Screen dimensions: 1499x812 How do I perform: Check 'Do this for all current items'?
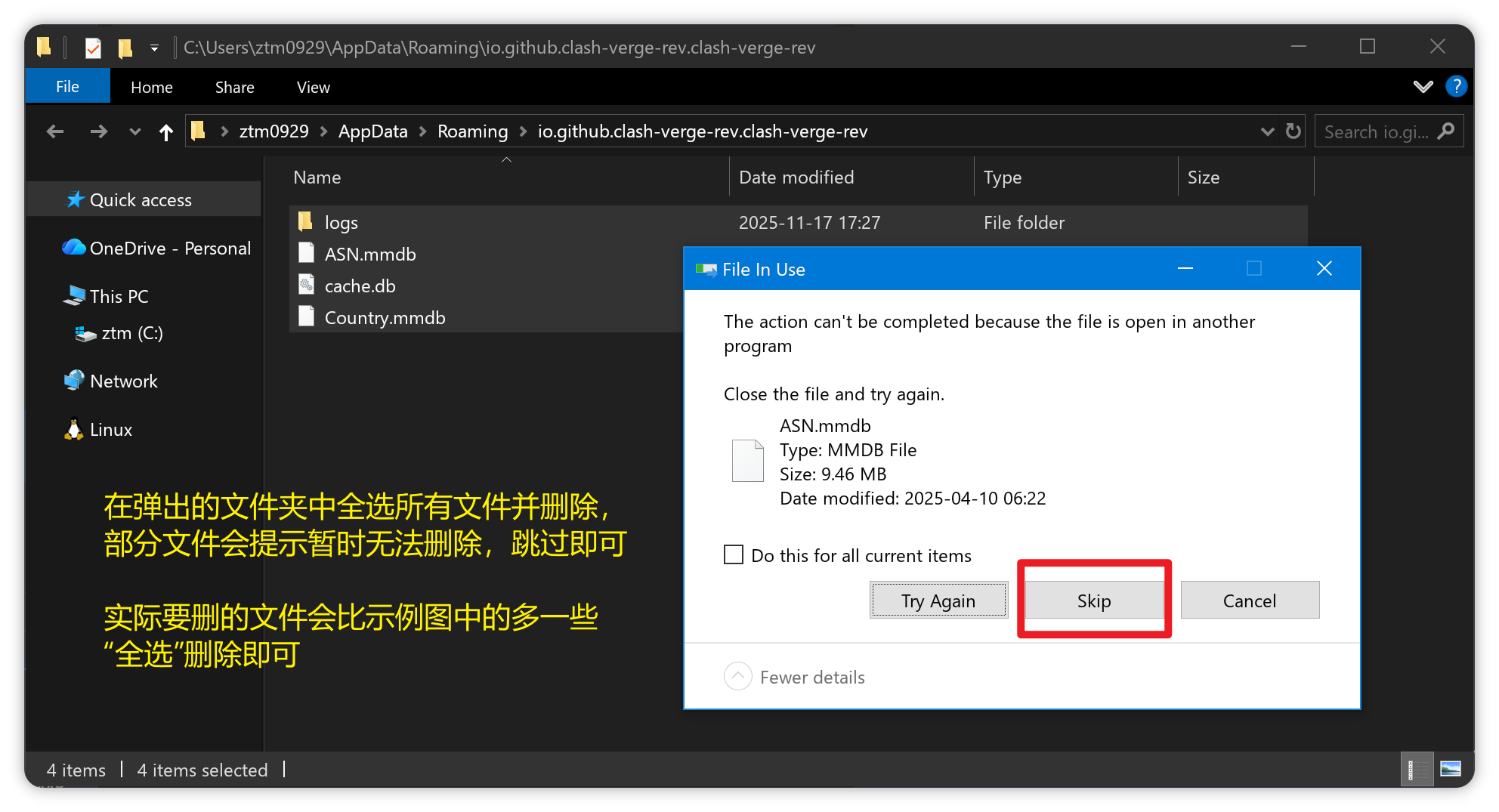pyautogui.click(x=734, y=555)
